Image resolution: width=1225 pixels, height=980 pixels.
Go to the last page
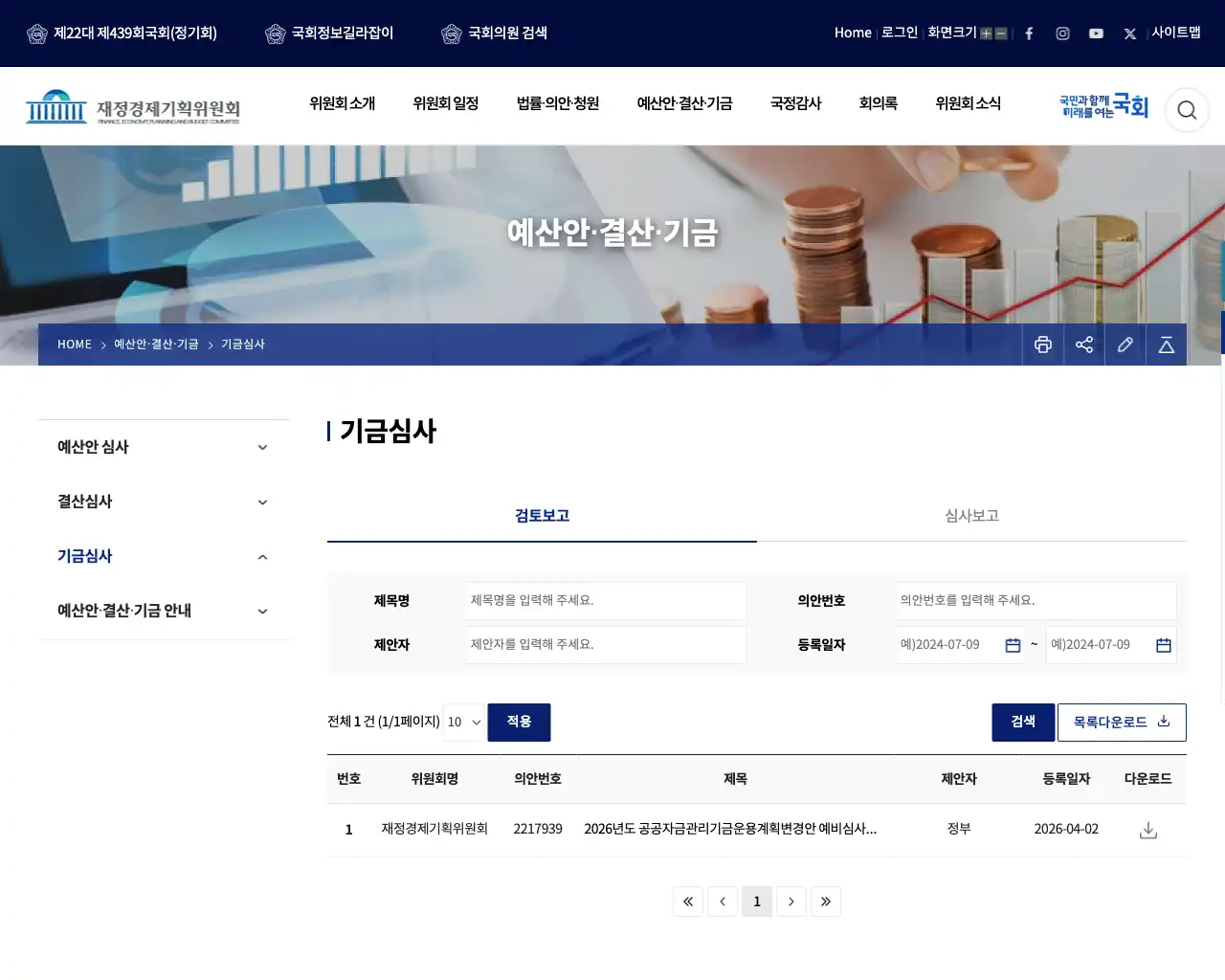826,902
